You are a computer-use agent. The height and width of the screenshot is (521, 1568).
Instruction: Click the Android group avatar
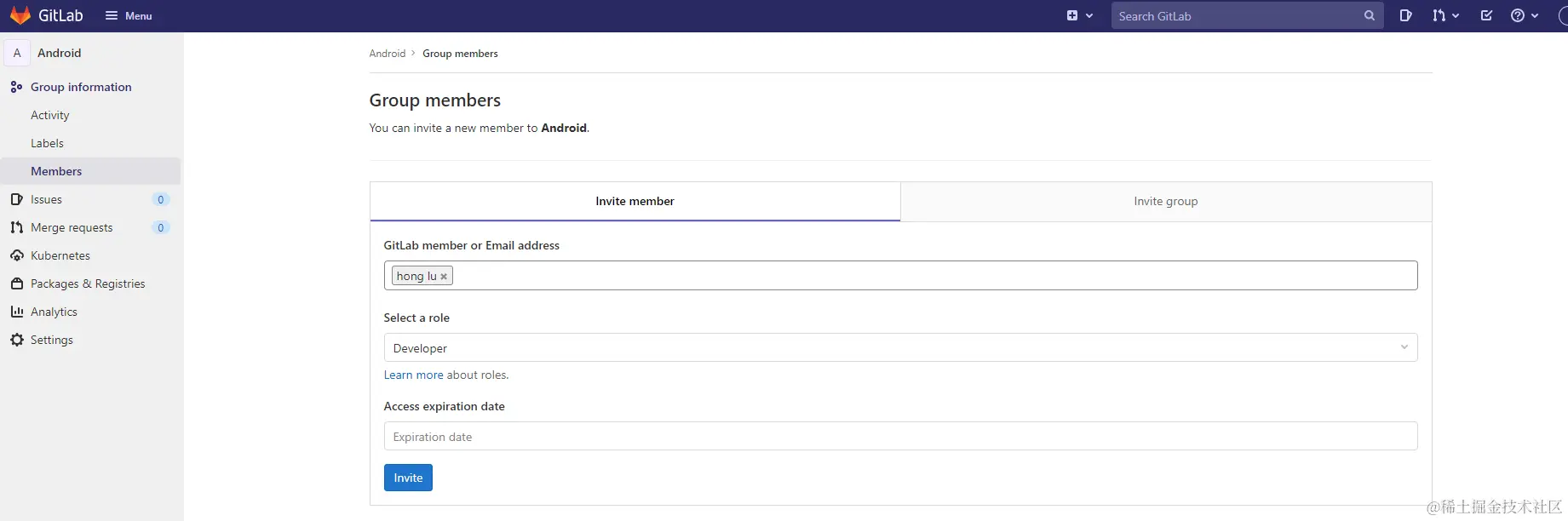pyautogui.click(x=17, y=53)
